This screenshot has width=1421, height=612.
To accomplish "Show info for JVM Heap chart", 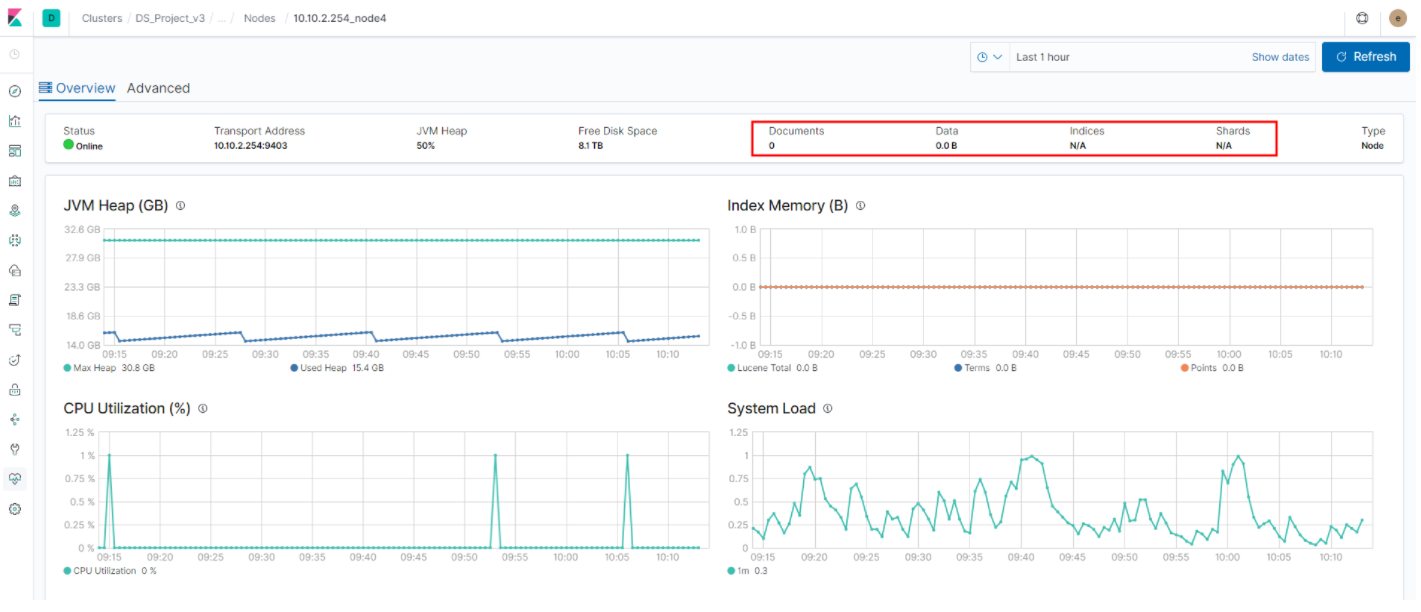I will [x=181, y=205].
